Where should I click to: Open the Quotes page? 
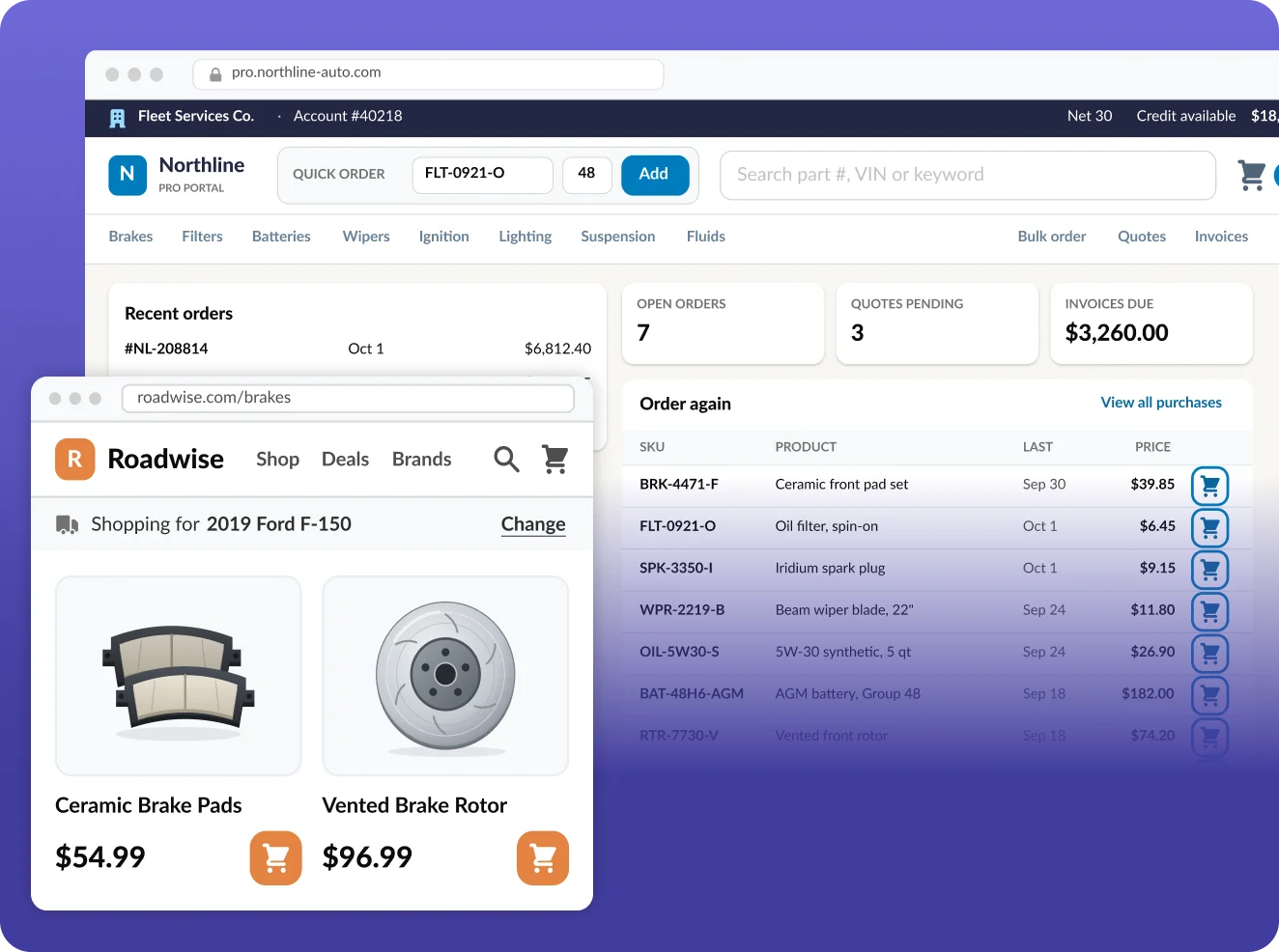[1142, 237]
